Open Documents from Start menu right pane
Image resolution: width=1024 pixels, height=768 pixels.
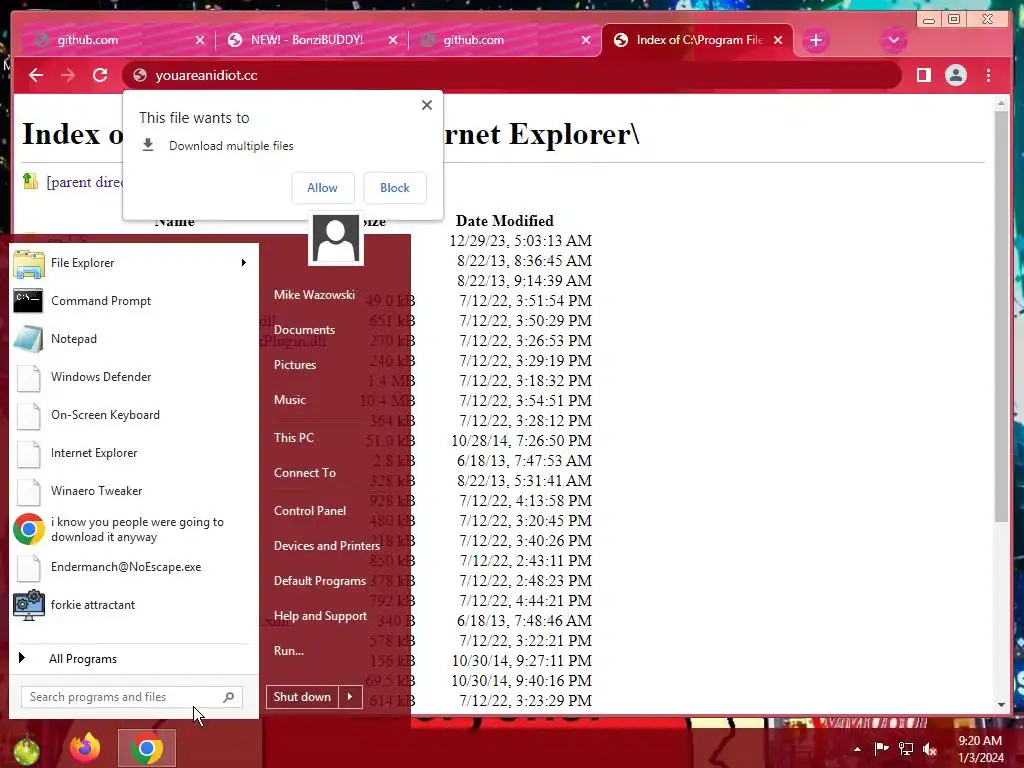tap(304, 330)
